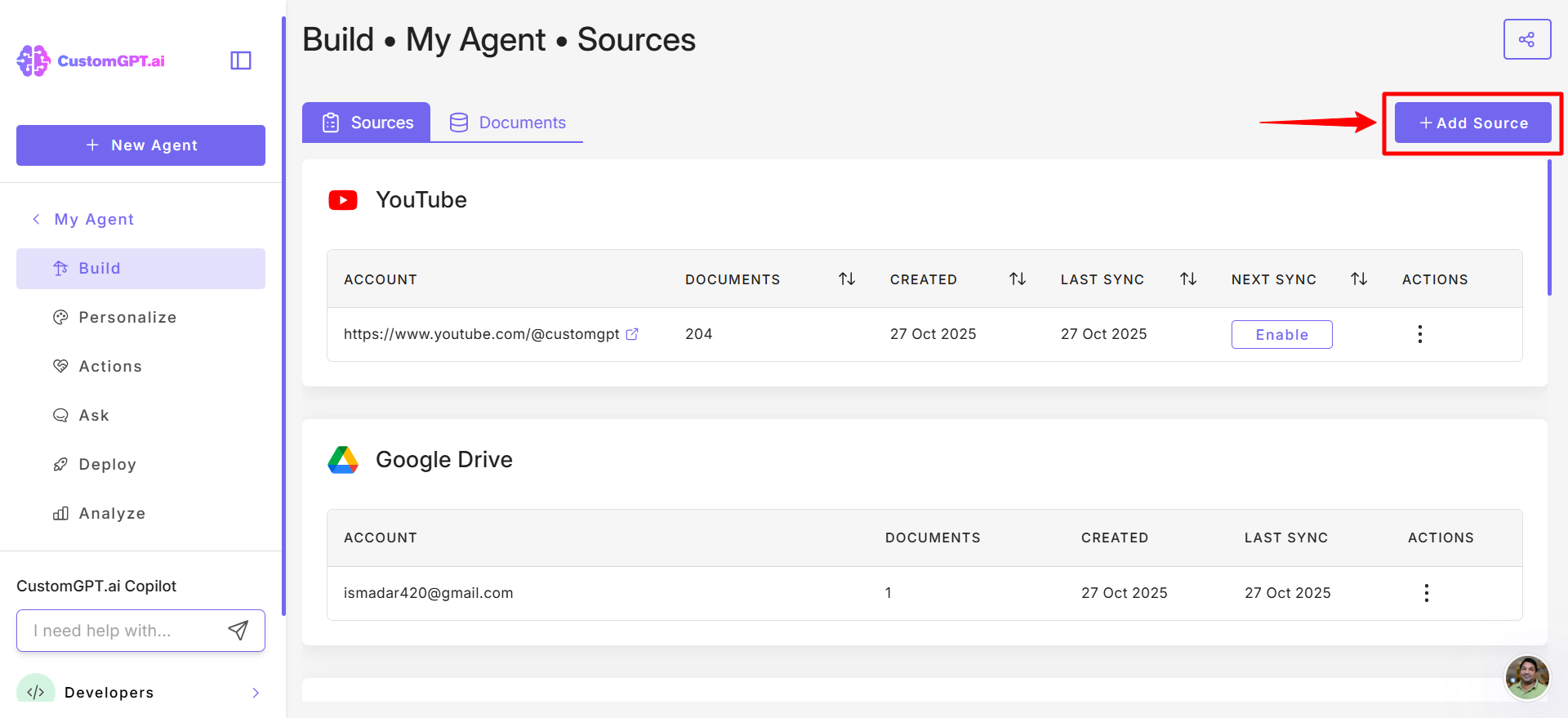Sort YouTube table by Next Sync arrows

click(x=1359, y=279)
